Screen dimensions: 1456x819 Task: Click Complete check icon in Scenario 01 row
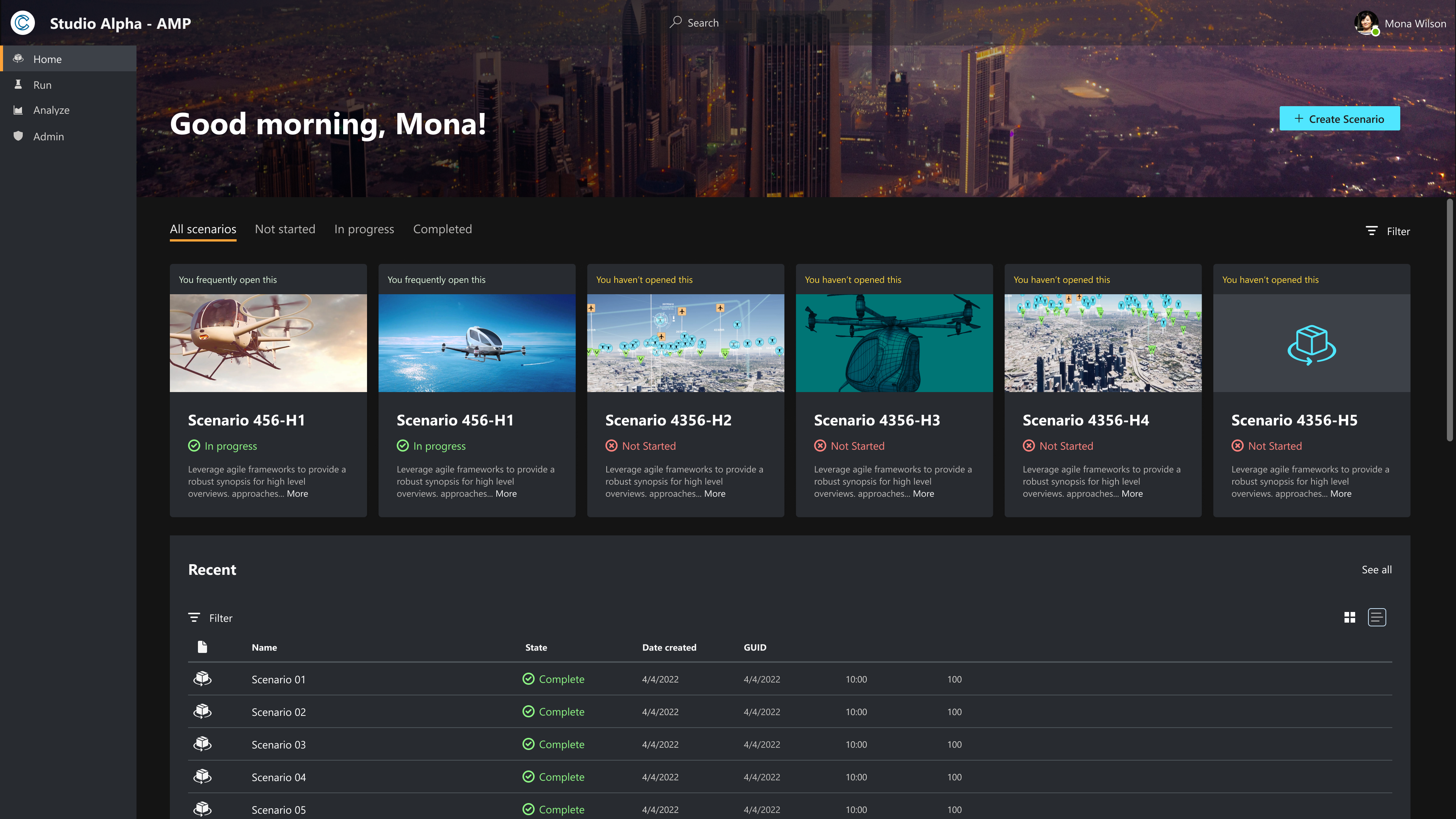(x=529, y=679)
